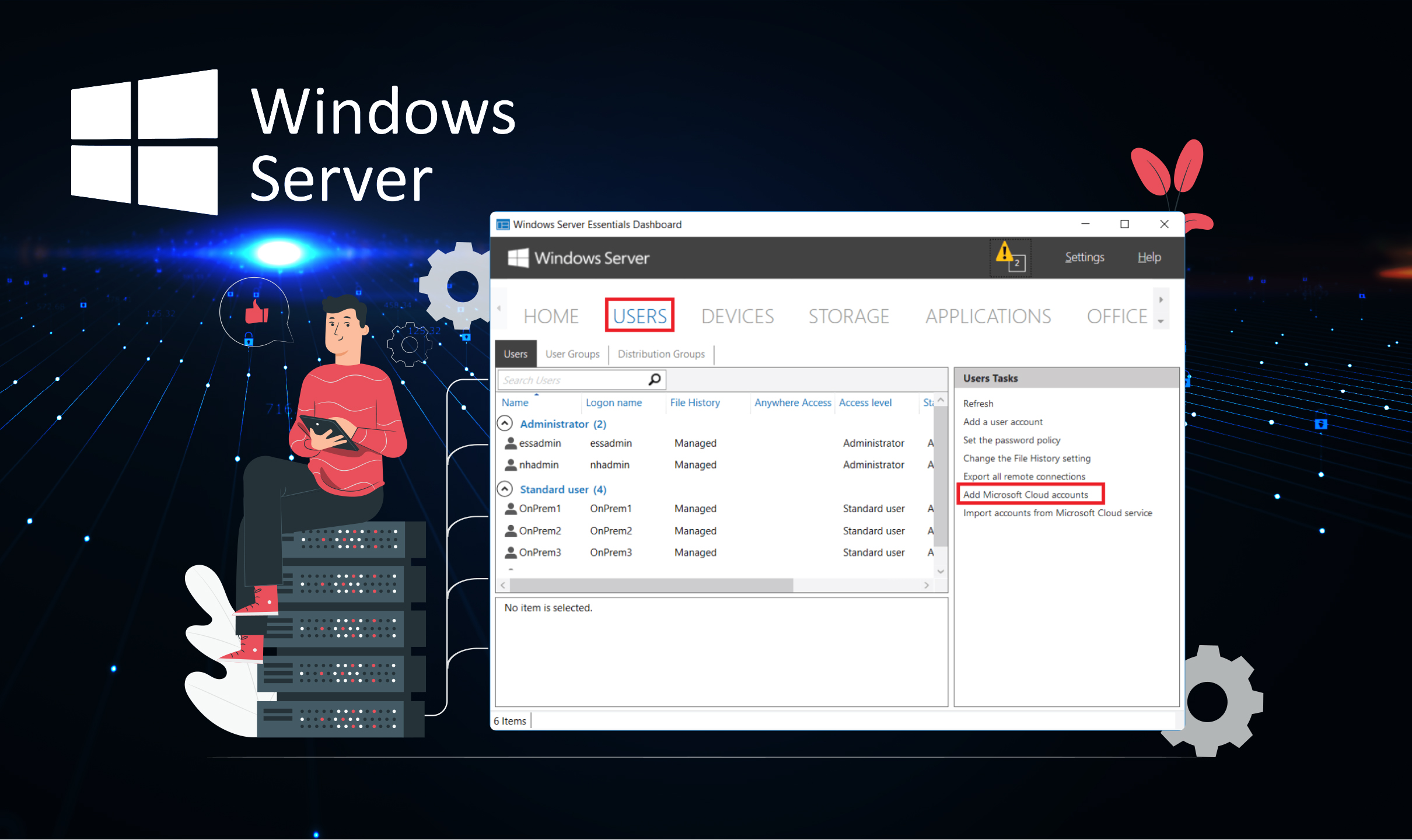Sort by the Access level column
The height and width of the screenshot is (840, 1412).
(x=865, y=402)
